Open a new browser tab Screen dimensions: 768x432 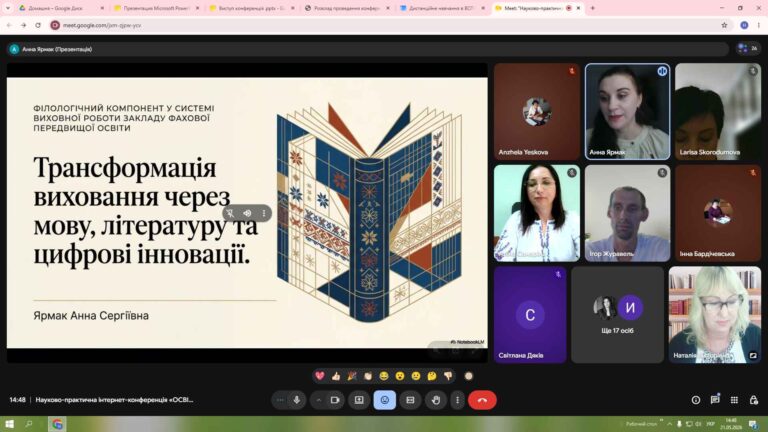[592, 8]
